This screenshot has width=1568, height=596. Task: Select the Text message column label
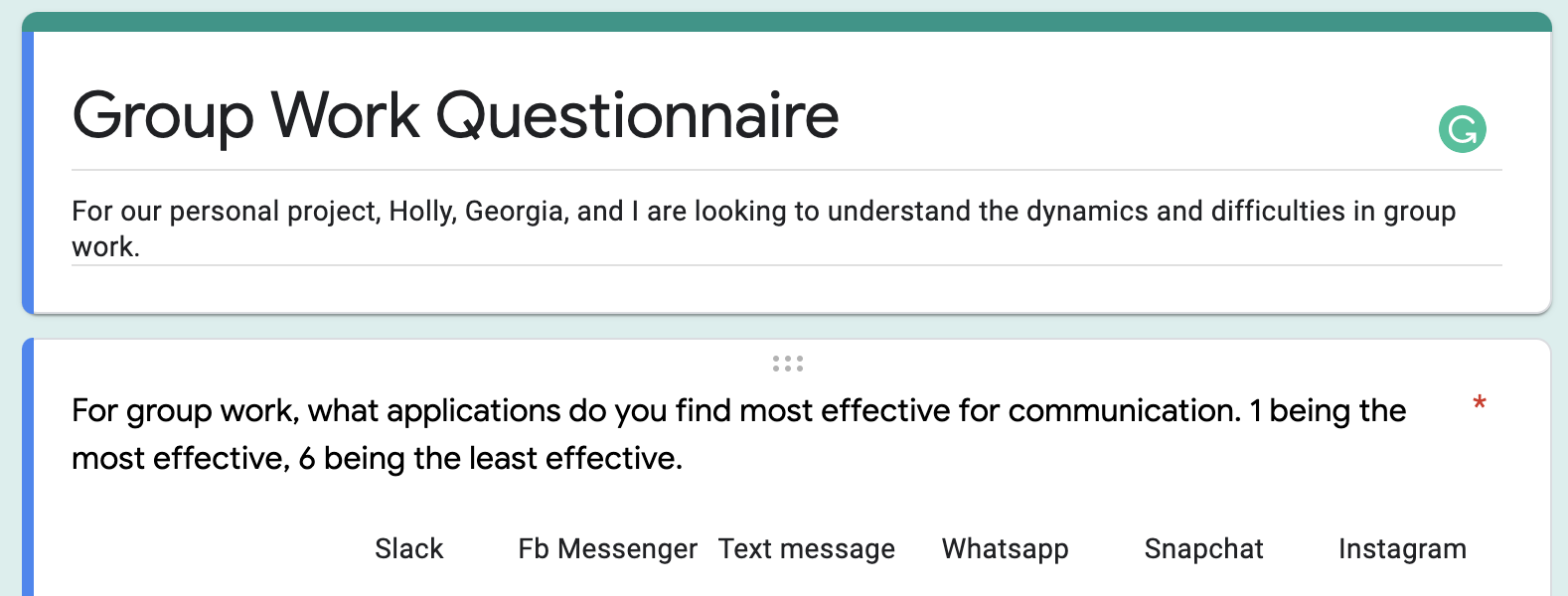click(806, 548)
